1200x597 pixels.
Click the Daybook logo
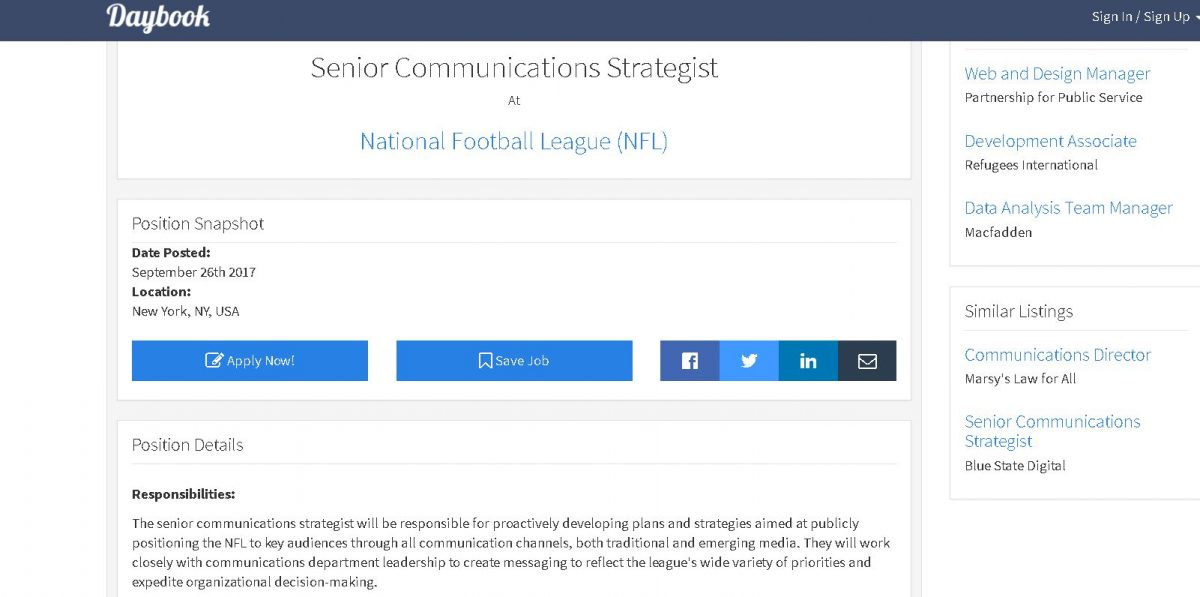(158, 18)
